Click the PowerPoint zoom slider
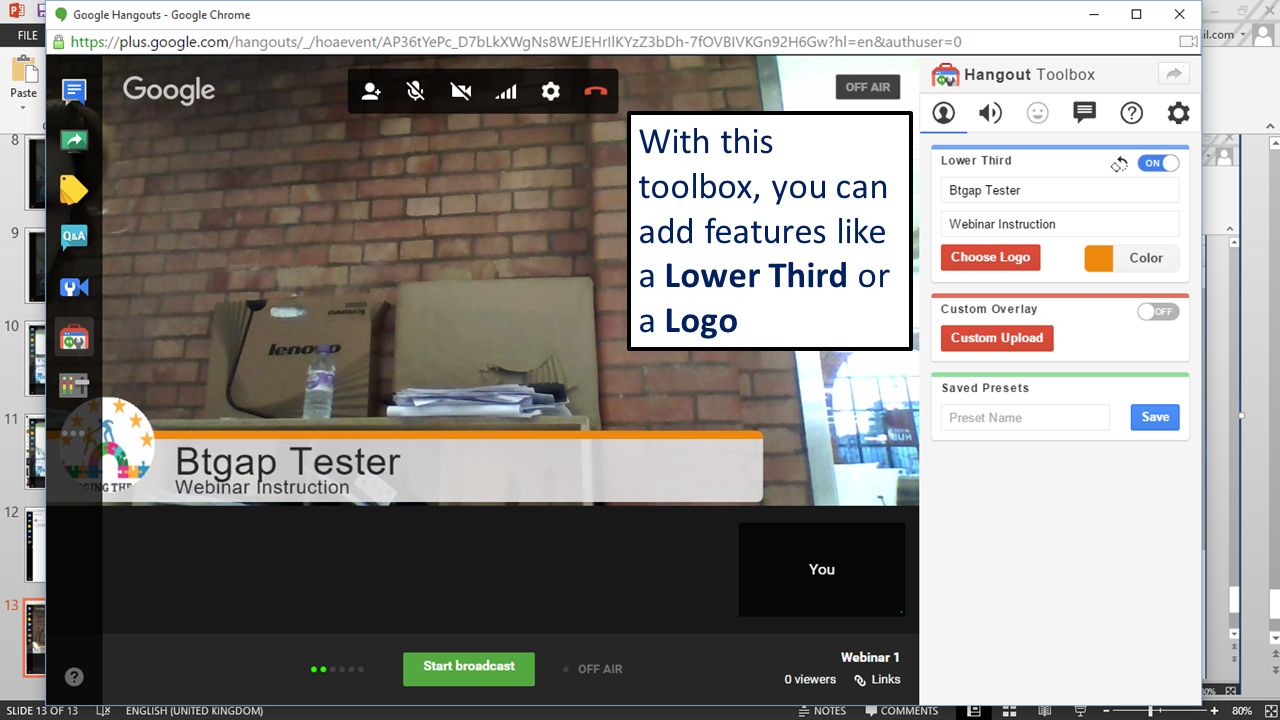The width and height of the screenshot is (1280, 720). [1158, 711]
